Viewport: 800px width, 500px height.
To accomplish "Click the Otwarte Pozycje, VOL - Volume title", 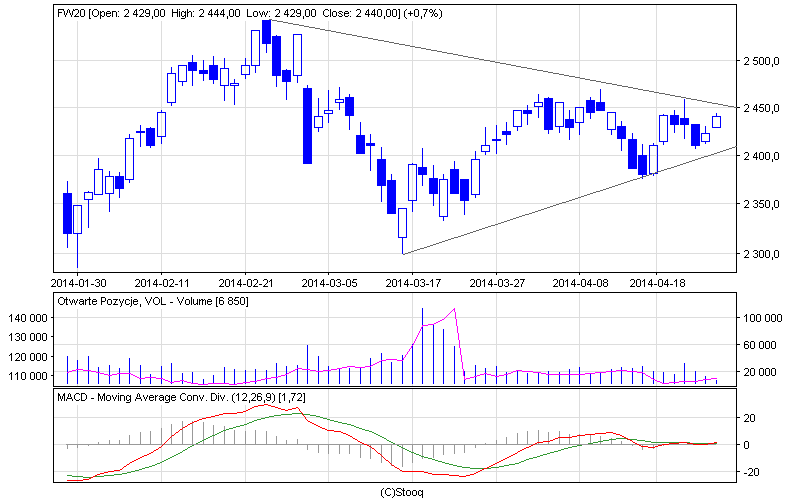I will pyautogui.click(x=153, y=302).
